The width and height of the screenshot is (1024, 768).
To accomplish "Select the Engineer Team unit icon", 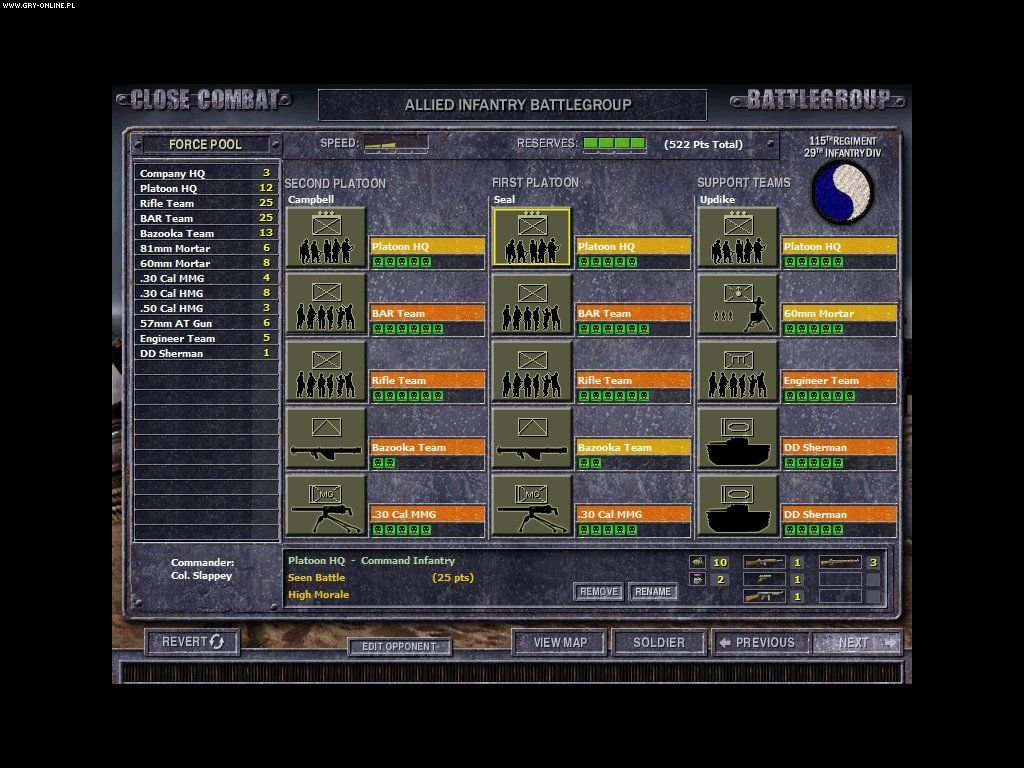I will coord(738,372).
